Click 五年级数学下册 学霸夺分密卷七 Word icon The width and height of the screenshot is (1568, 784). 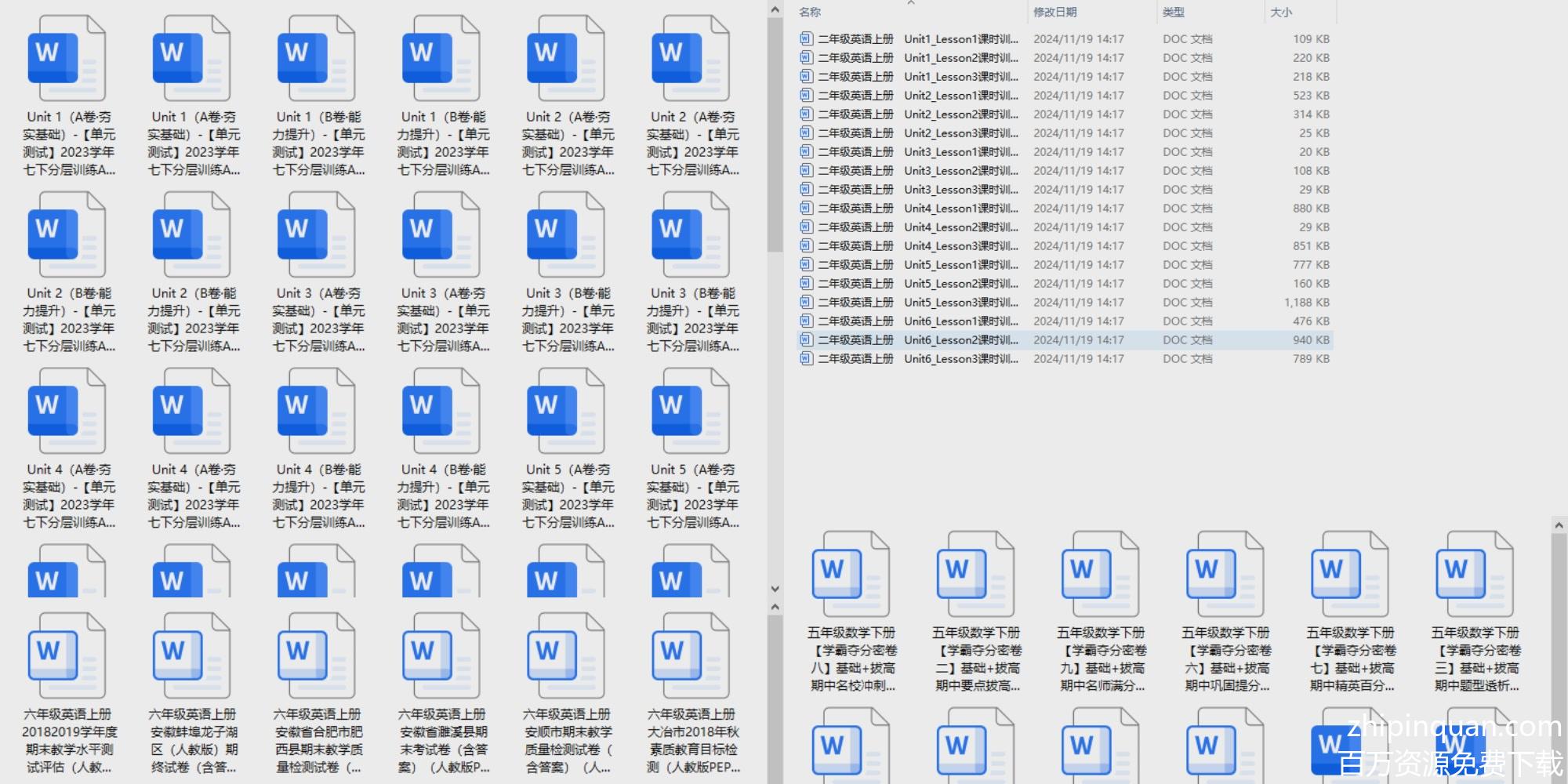click(1349, 575)
